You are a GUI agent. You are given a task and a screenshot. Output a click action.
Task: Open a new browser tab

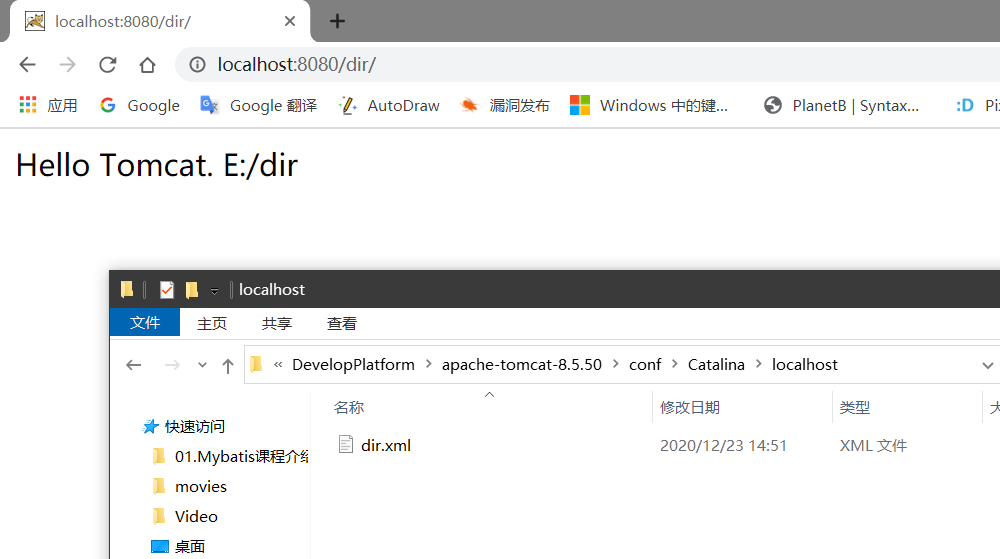(x=337, y=21)
